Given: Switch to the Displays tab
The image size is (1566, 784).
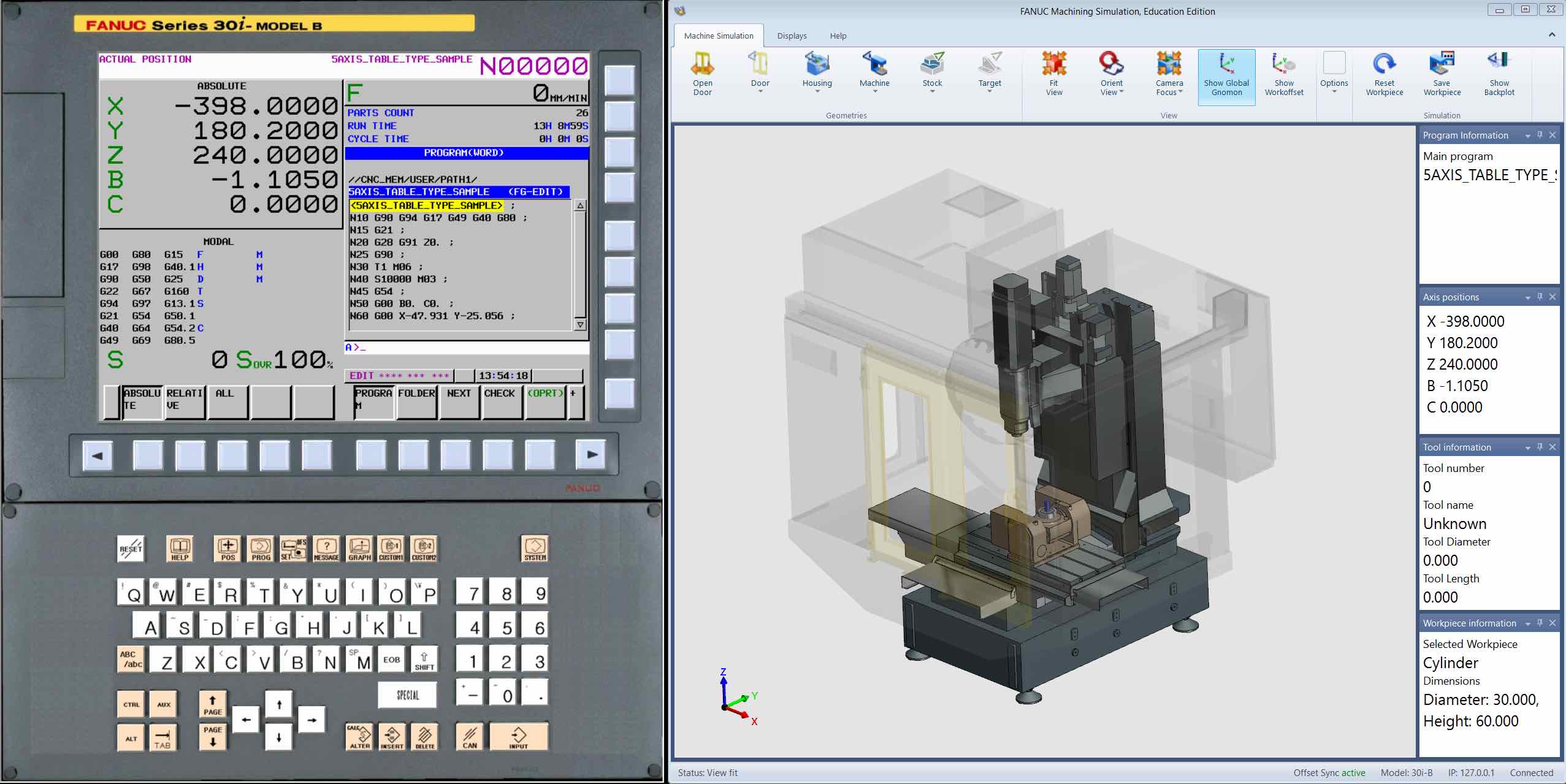Looking at the screenshot, I should click(x=791, y=36).
